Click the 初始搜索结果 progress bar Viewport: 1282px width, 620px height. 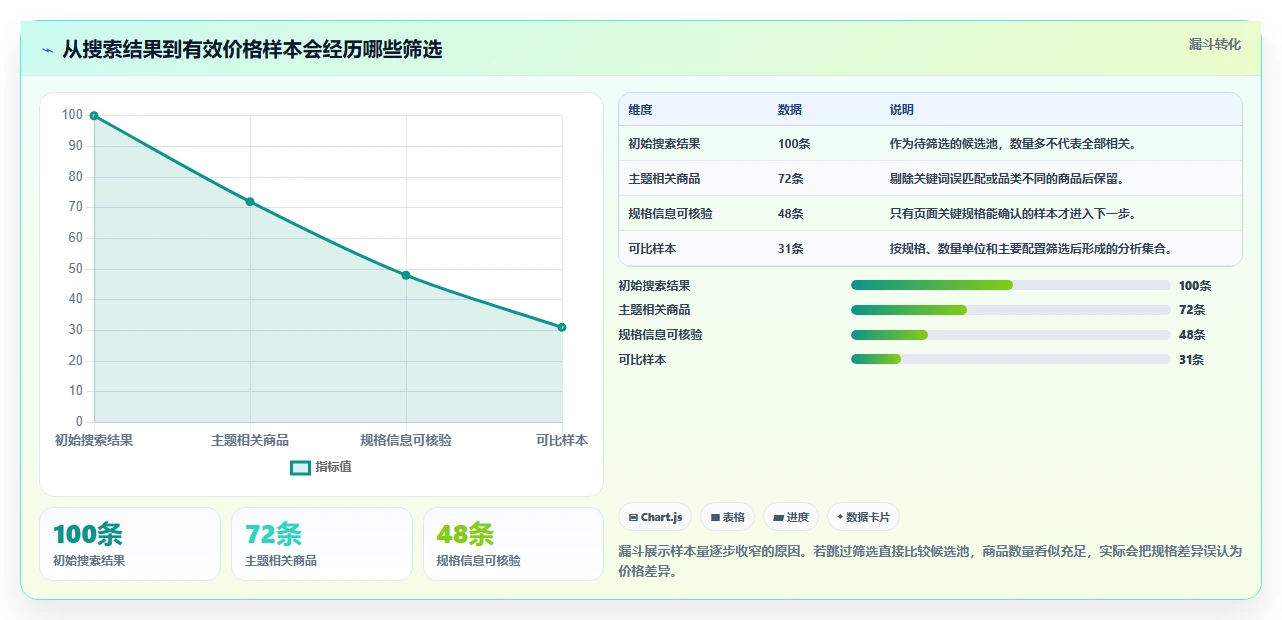1010,285
